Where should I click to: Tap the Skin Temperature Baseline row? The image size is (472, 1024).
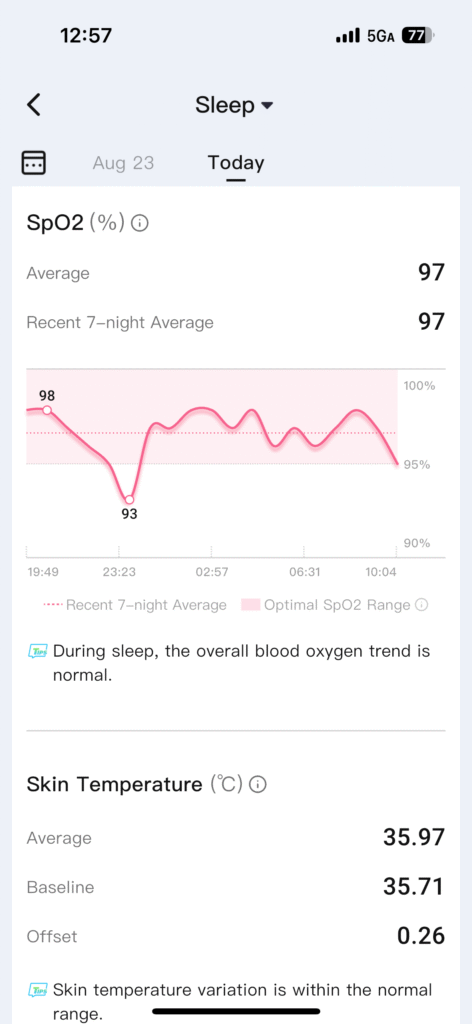coord(236,887)
